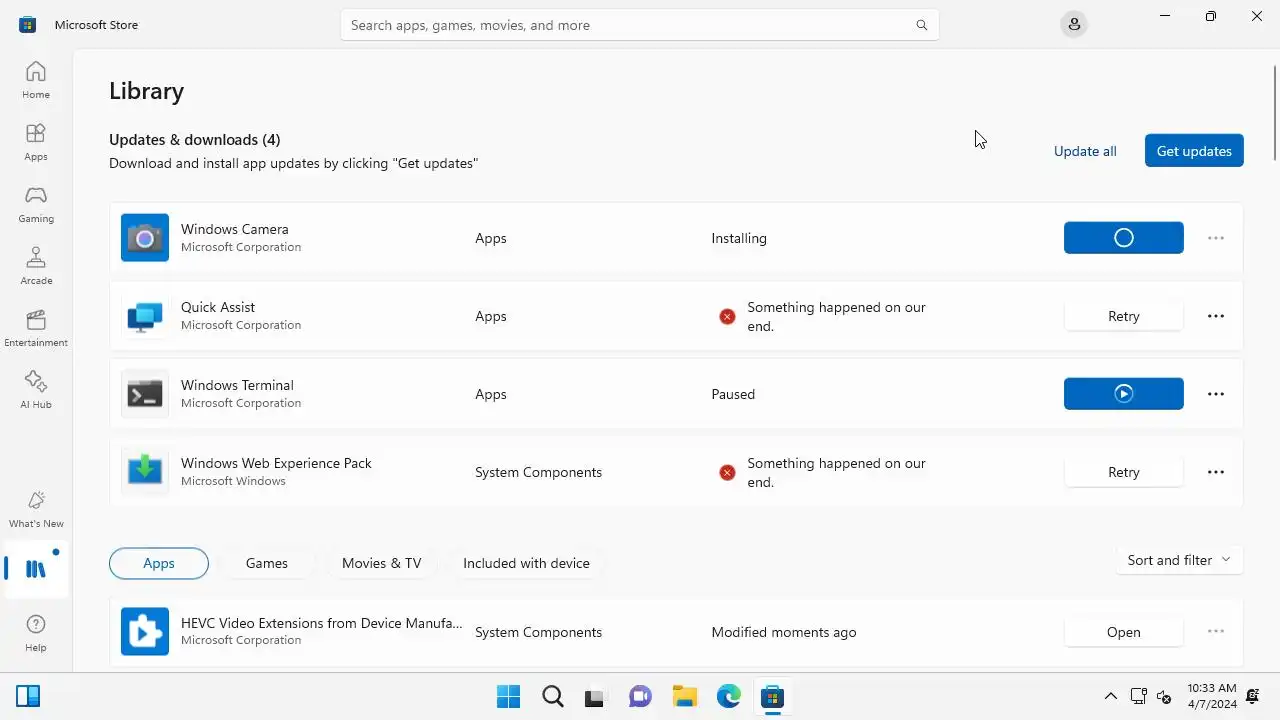Click the Windows Terminal title text
The width and height of the screenshot is (1280, 720).
(x=237, y=385)
